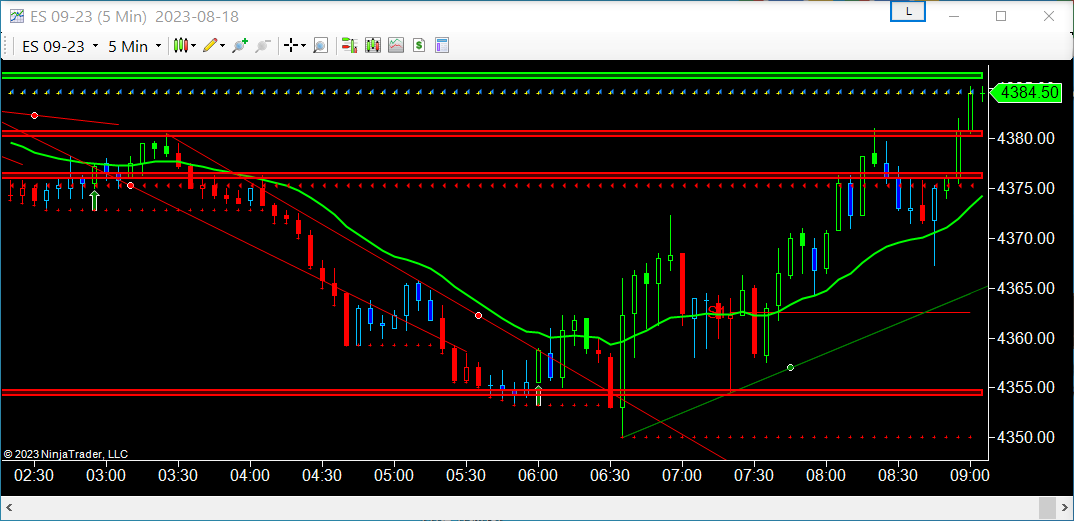The image size is (1074, 521).
Task: Click the 09:00 time axis label
Action: pyautogui.click(x=970, y=475)
